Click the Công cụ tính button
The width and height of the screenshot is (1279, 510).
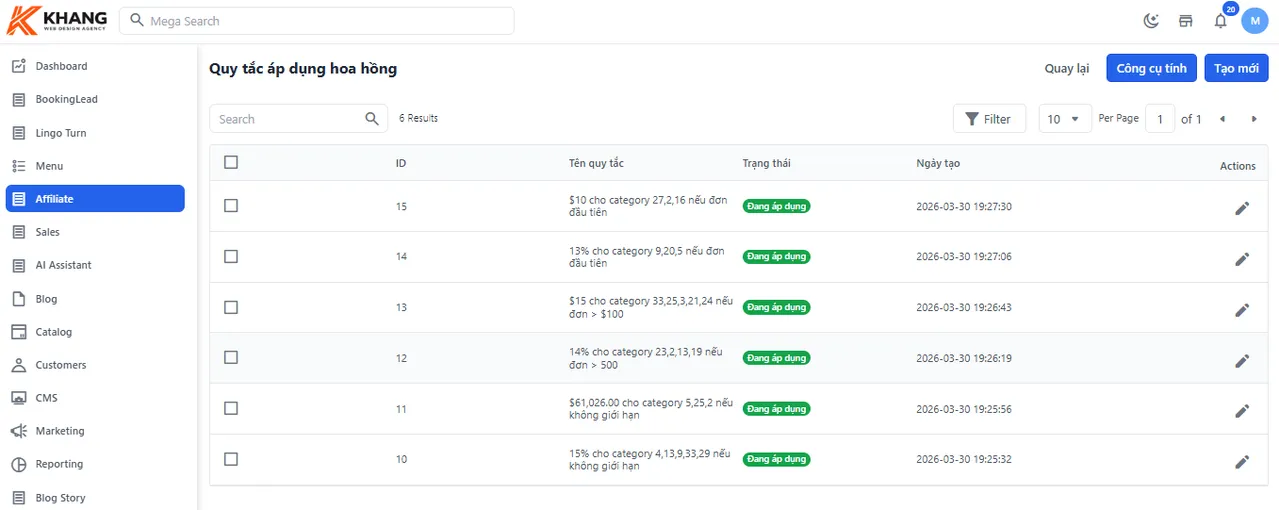[x=1151, y=68]
